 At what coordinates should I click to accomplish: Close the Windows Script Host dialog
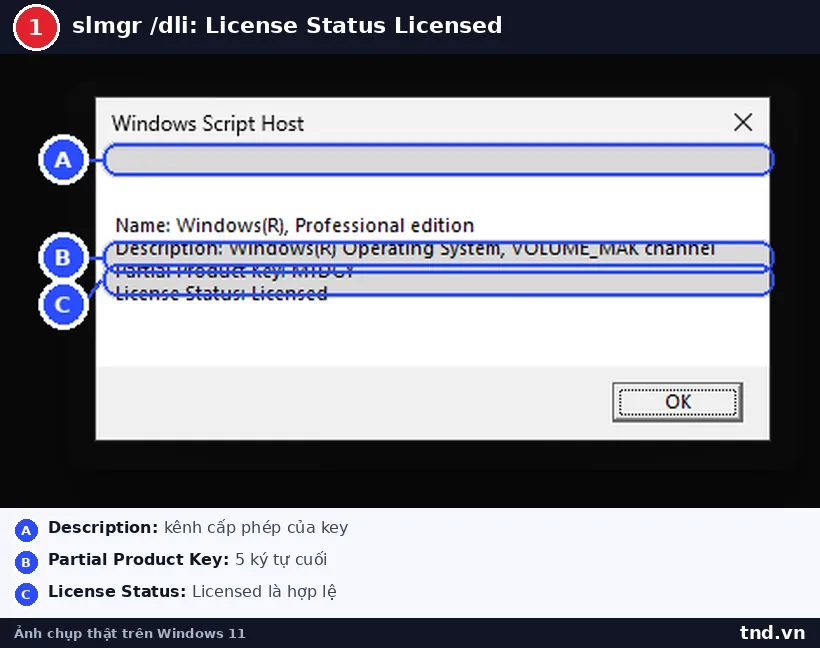pos(743,122)
